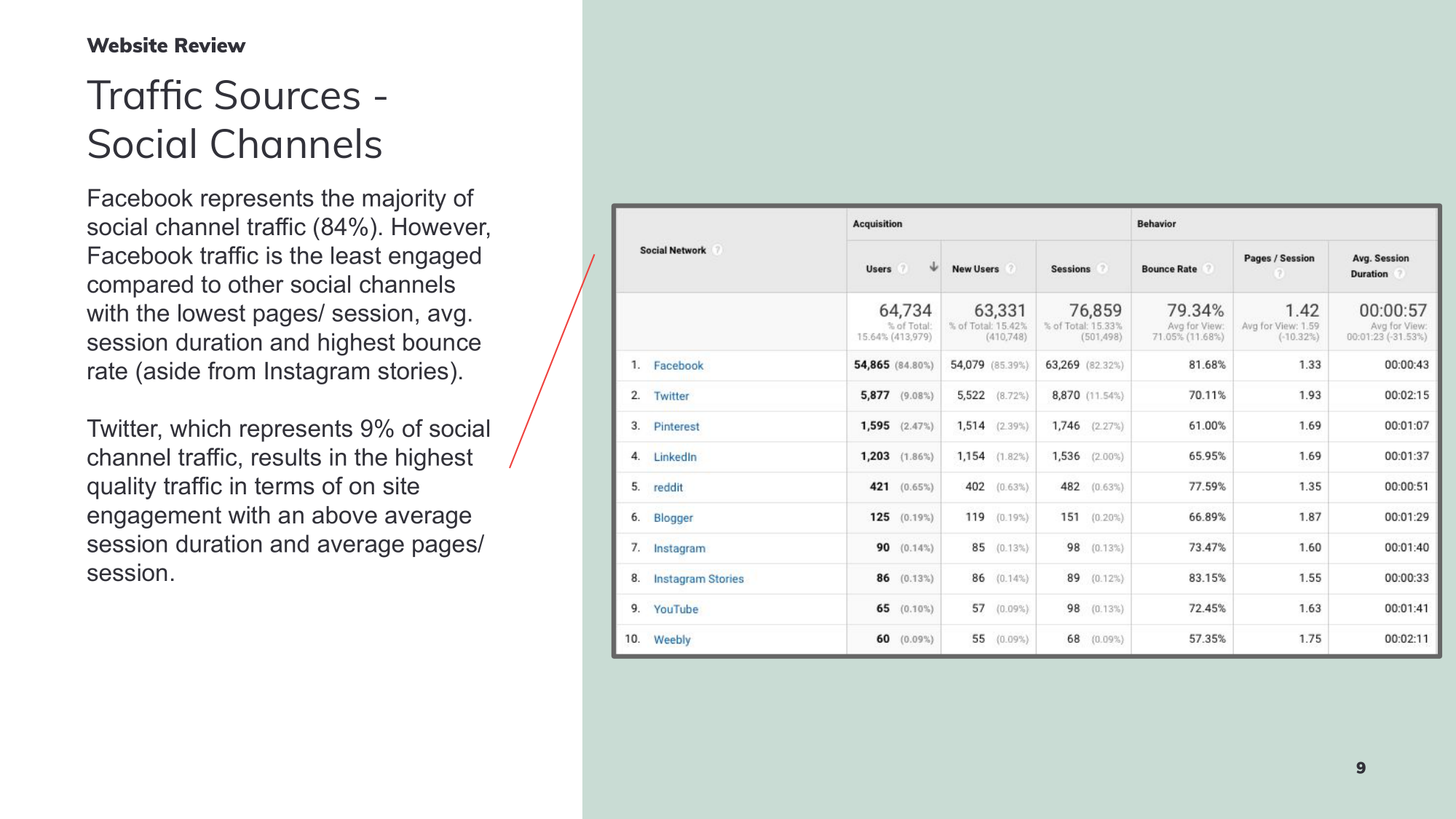Click the help icon under Pages / Session

(x=1279, y=274)
